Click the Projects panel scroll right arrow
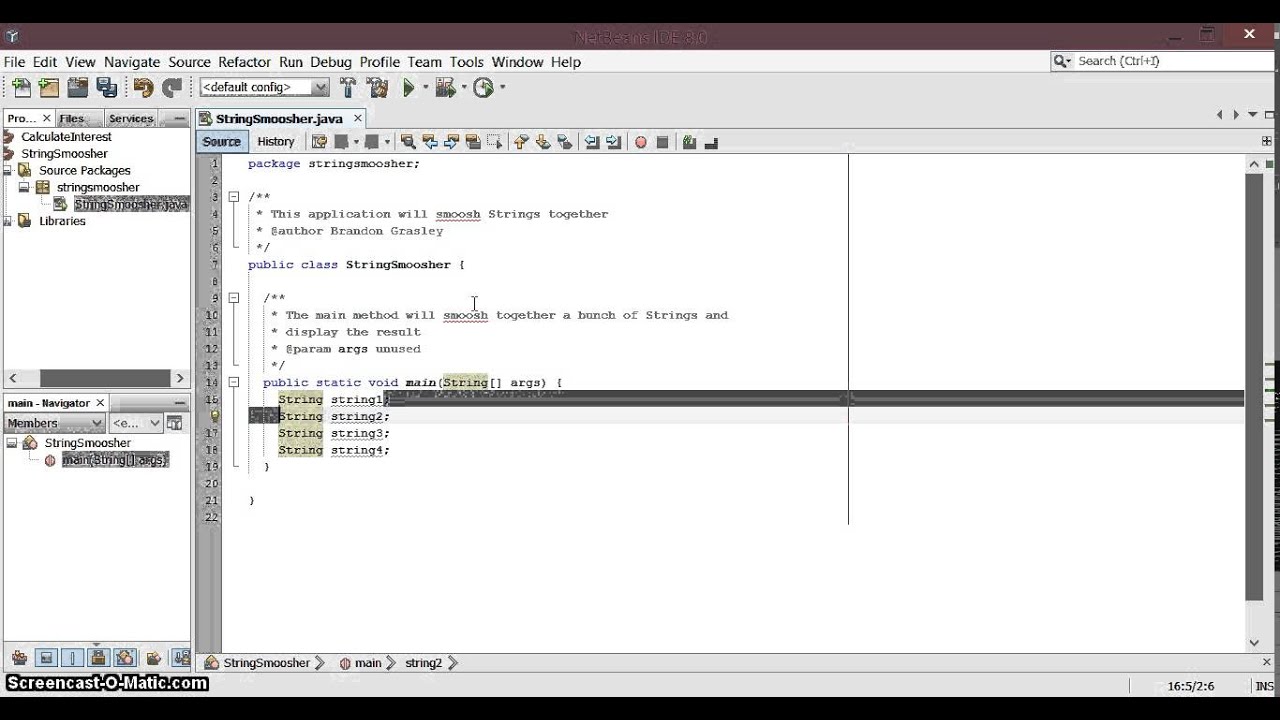 click(x=180, y=378)
